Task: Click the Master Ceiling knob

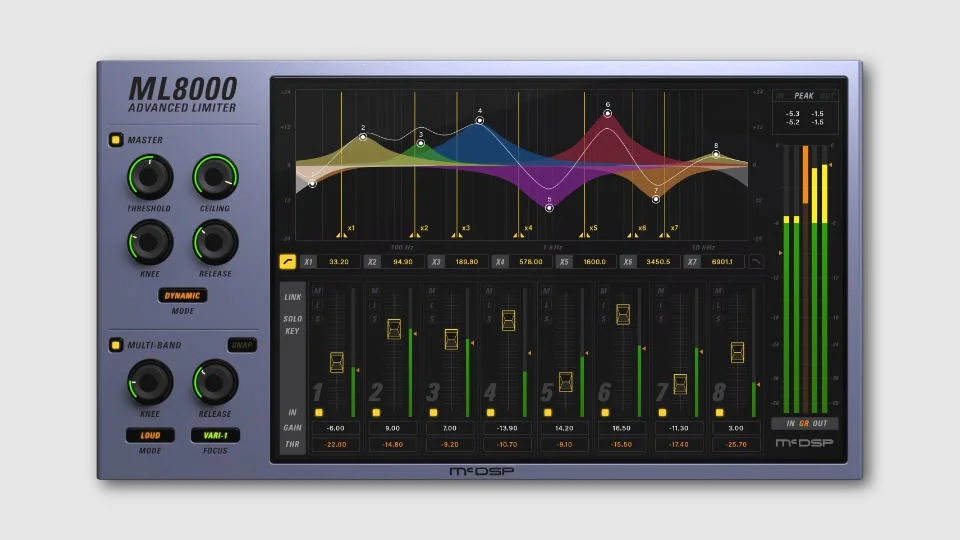Action: click(215, 177)
